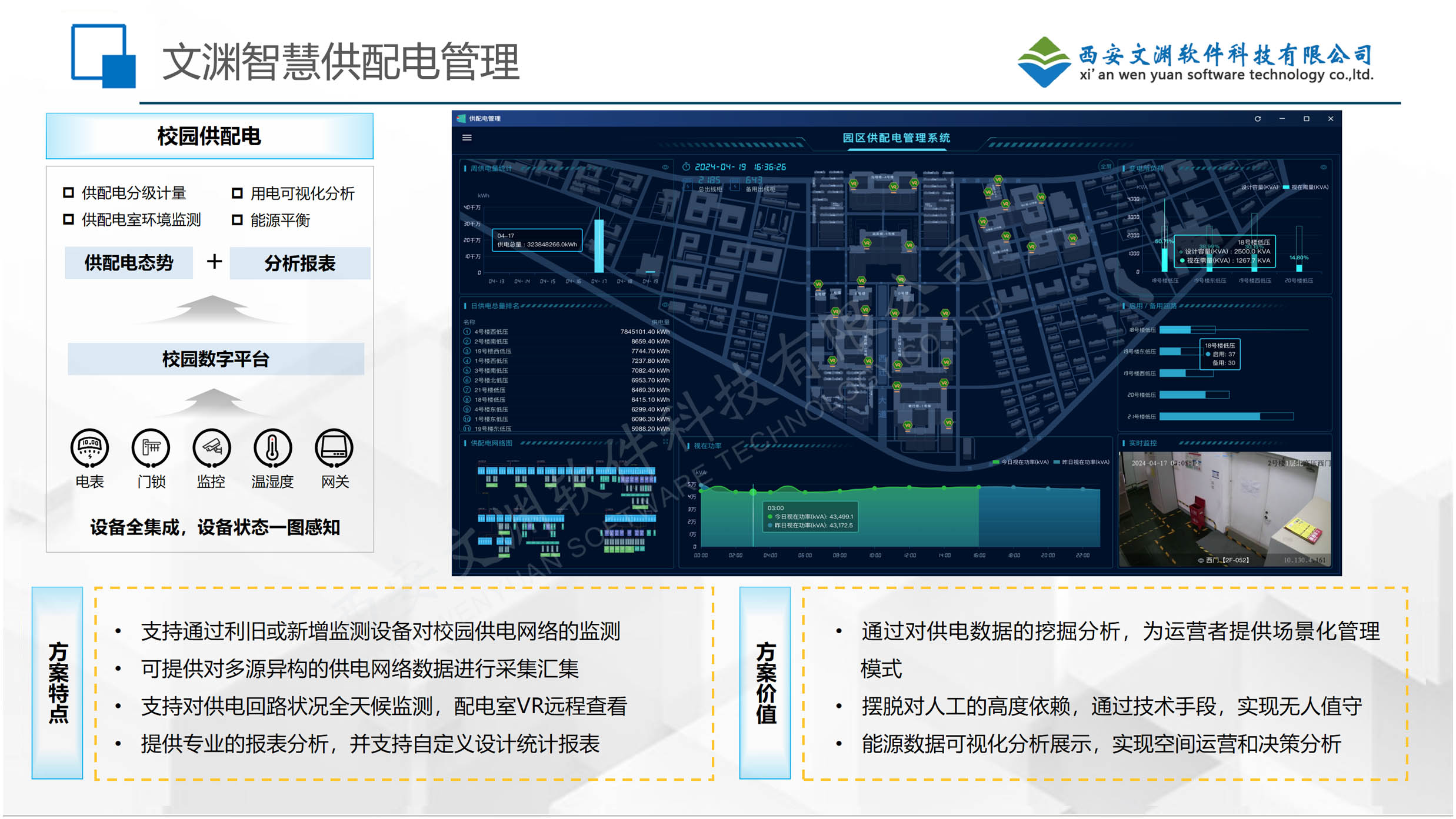Viewport: 1456px width, 819px height.
Task: Click the date 2024-04-19 16:36:26
Action: point(740,167)
